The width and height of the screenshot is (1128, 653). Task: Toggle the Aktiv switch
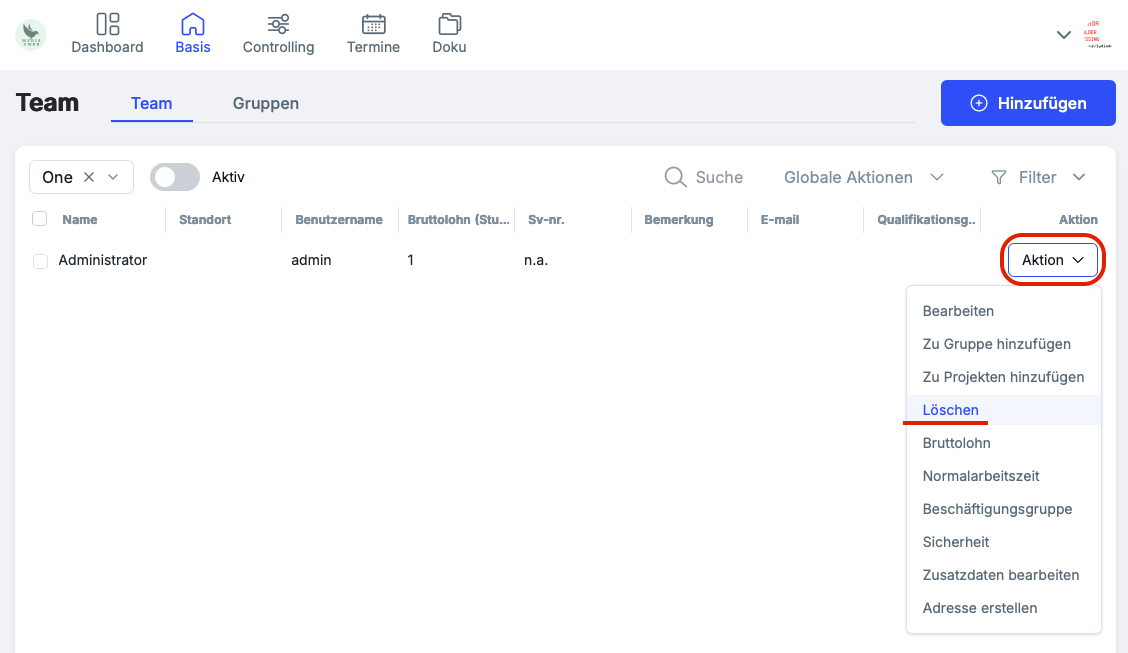175,177
